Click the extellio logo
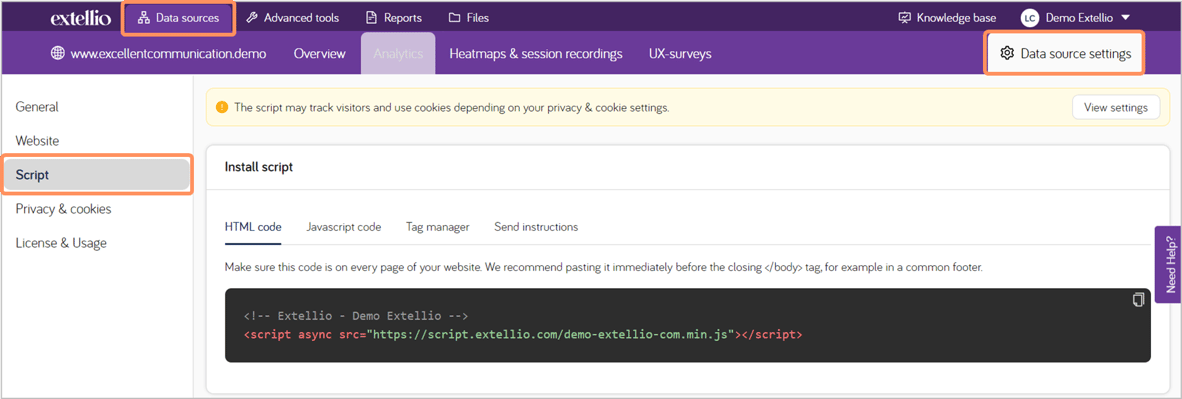Image resolution: width=1182 pixels, height=399 pixels. click(81, 18)
